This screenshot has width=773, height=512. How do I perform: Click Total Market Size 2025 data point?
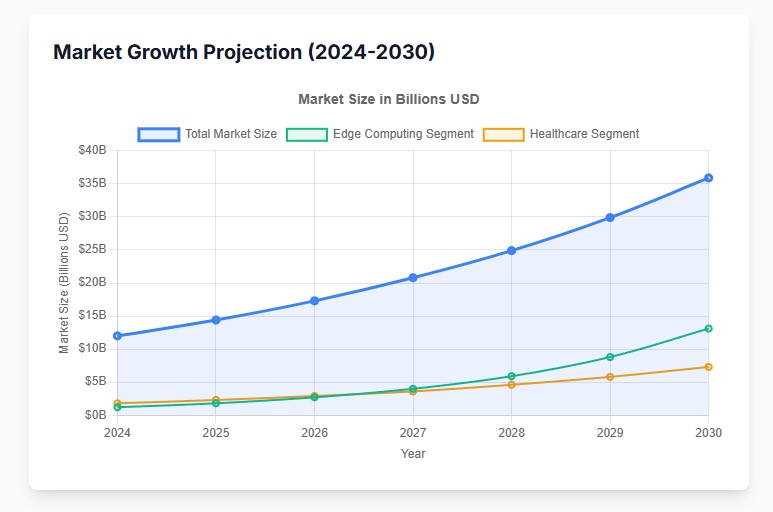pos(216,320)
